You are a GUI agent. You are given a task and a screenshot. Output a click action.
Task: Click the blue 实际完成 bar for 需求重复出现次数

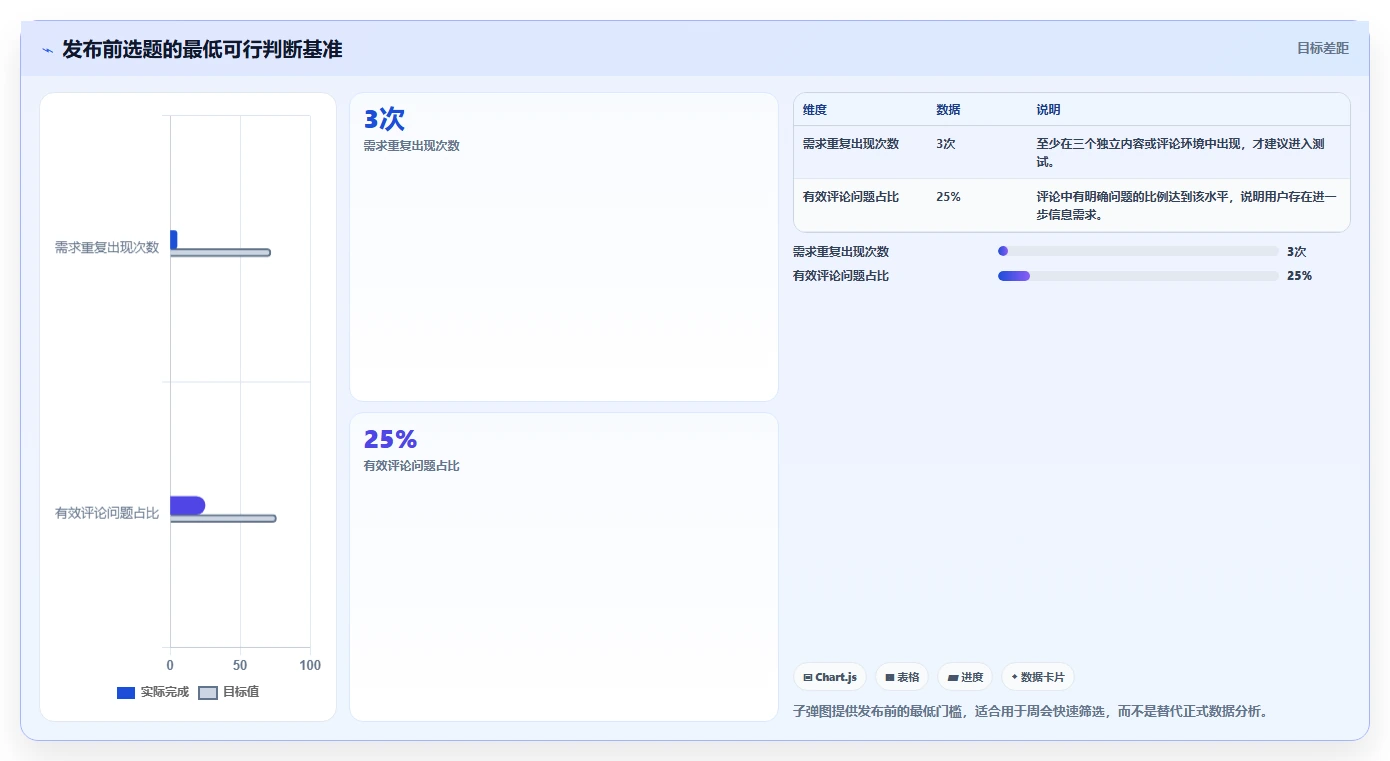click(173, 239)
